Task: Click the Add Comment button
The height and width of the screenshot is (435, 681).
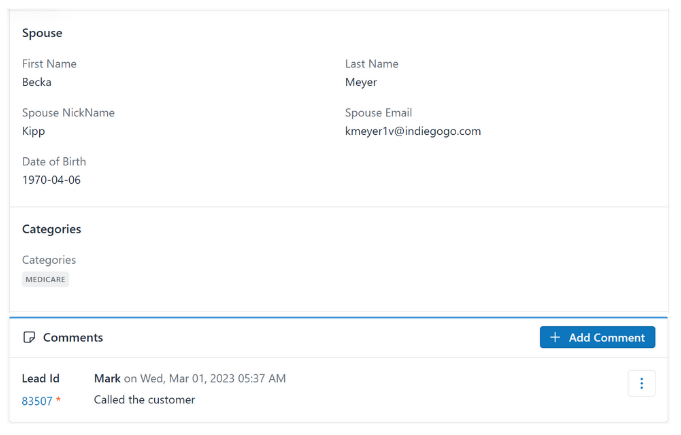Action: (x=597, y=337)
